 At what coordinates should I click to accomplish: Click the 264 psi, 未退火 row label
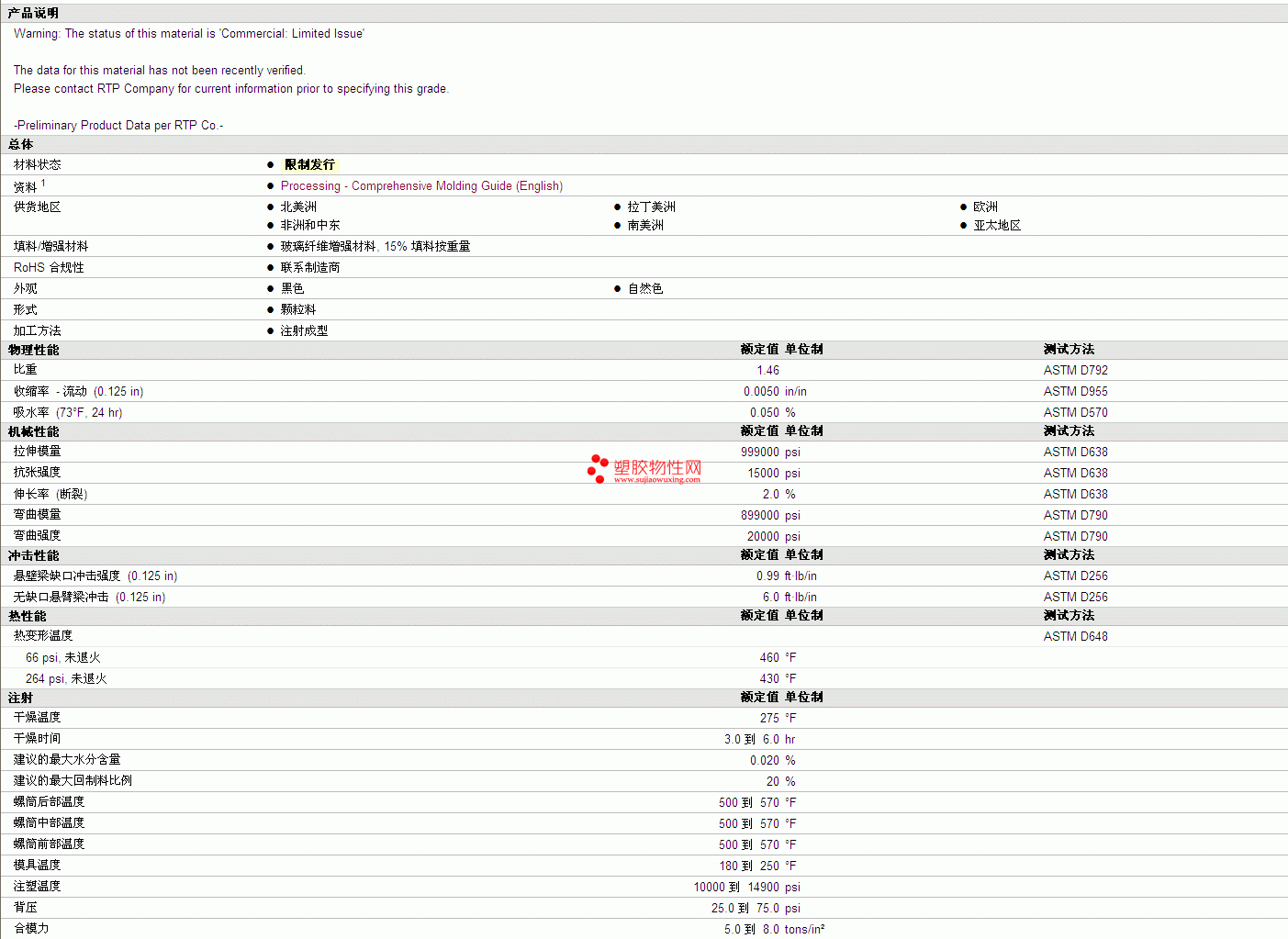66,678
